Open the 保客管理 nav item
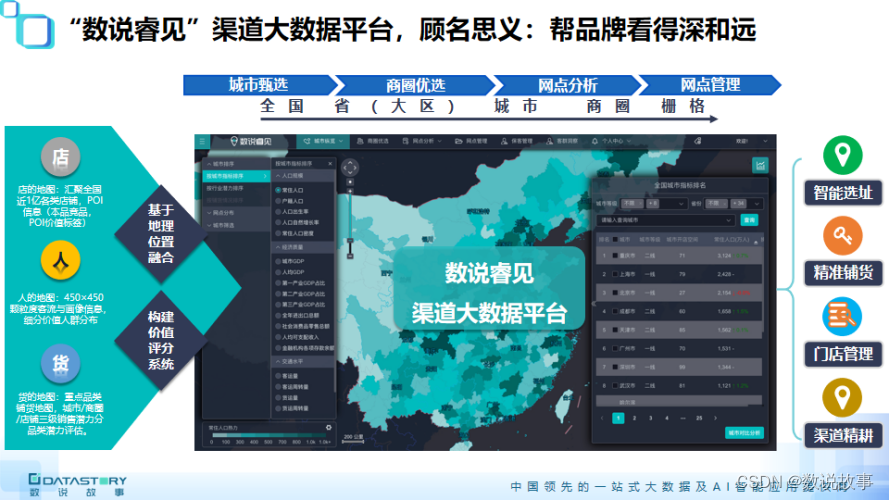The image size is (889, 500). [x=517, y=141]
